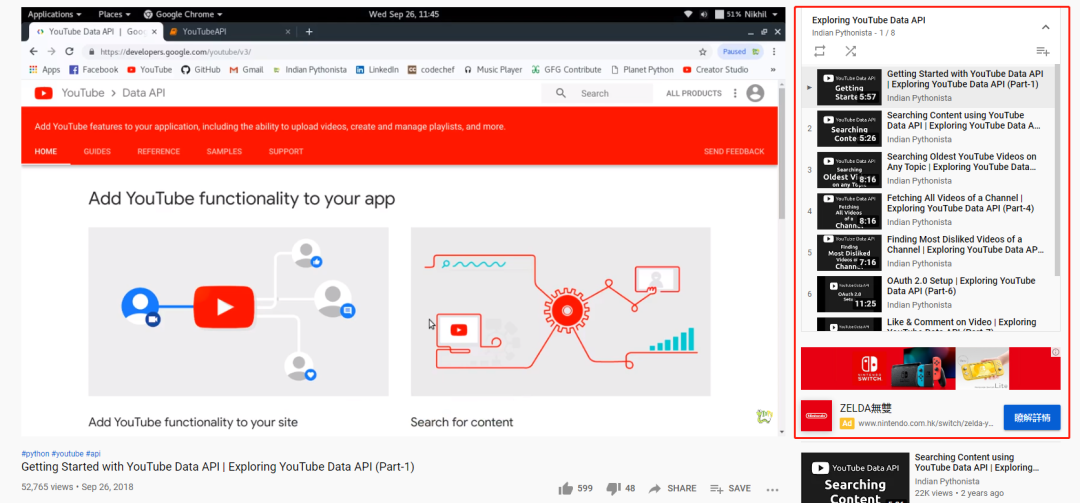The image size is (1080, 503).
Task: Bookmark the page with star icon
Action: pyautogui.click(x=703, y=52)
